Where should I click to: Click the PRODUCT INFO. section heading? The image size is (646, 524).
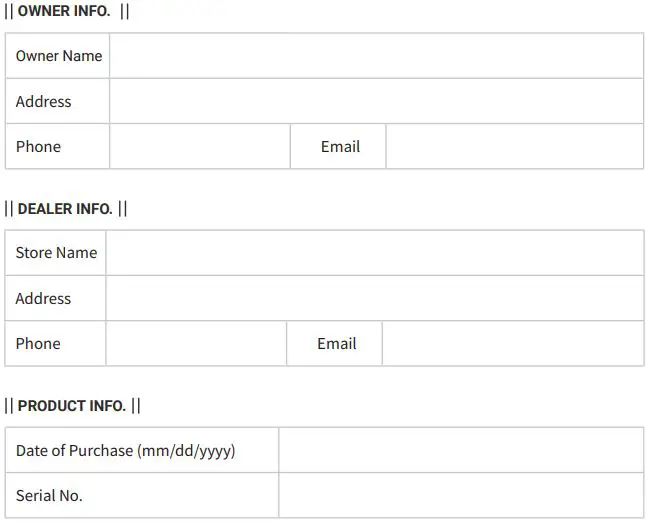pos(72,406)
